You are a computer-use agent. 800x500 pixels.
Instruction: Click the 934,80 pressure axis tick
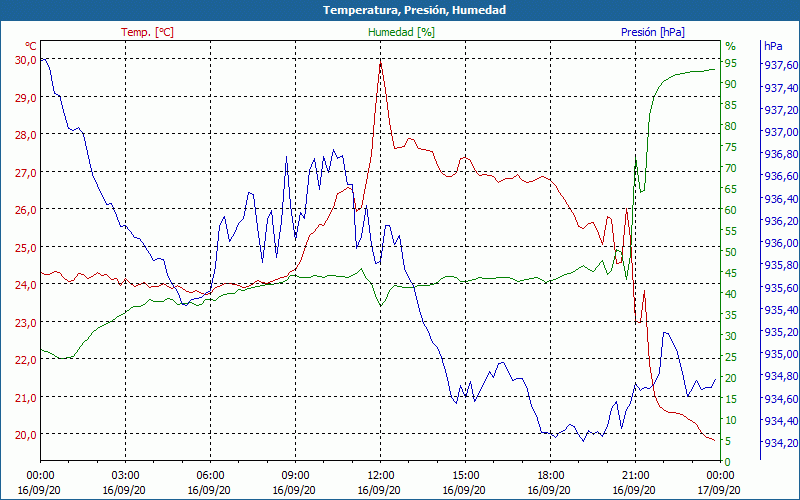[x=781, y=377]
